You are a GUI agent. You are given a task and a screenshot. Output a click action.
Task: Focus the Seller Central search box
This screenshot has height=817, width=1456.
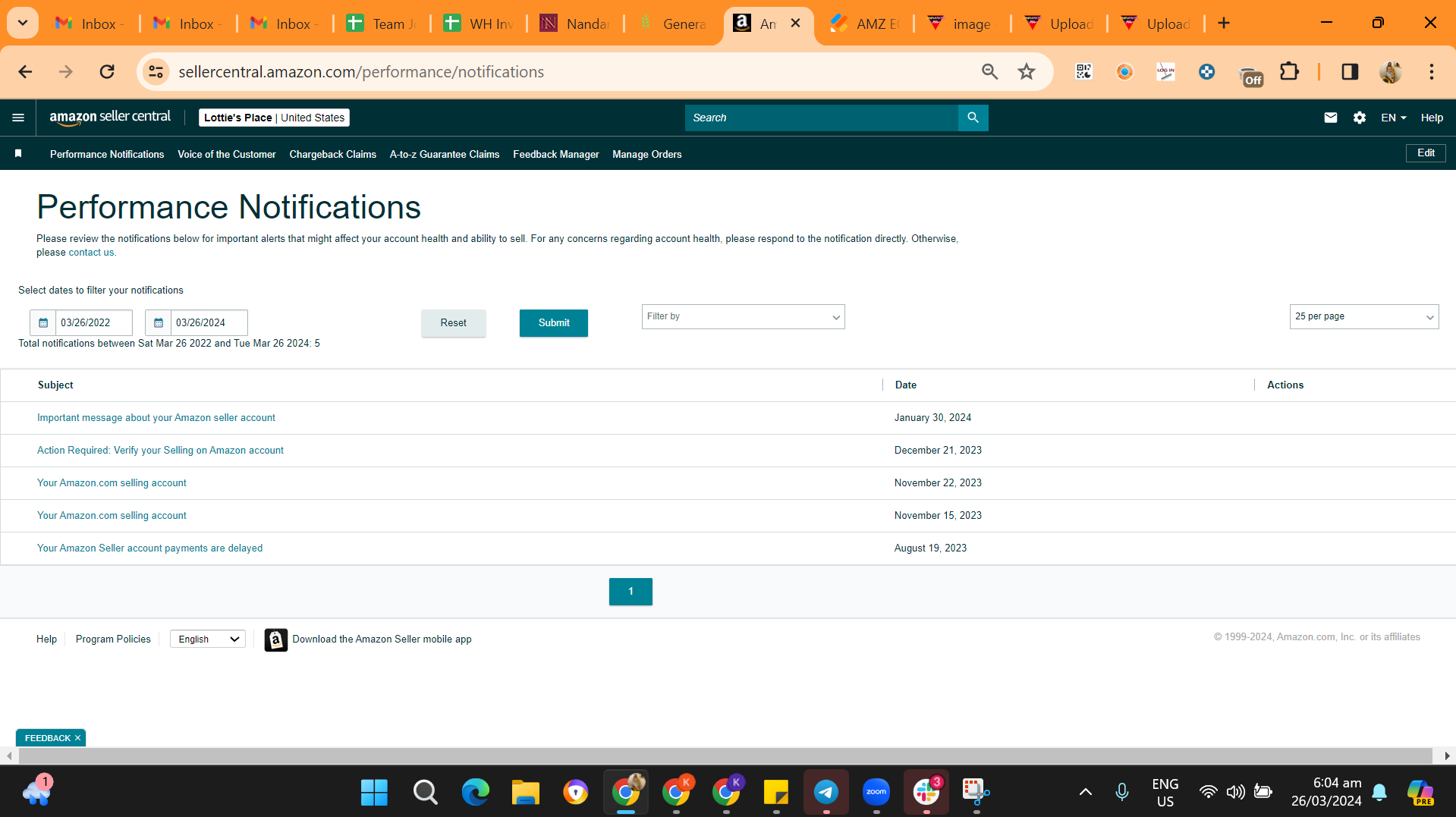pyautogui.click(x=821, y=118)
